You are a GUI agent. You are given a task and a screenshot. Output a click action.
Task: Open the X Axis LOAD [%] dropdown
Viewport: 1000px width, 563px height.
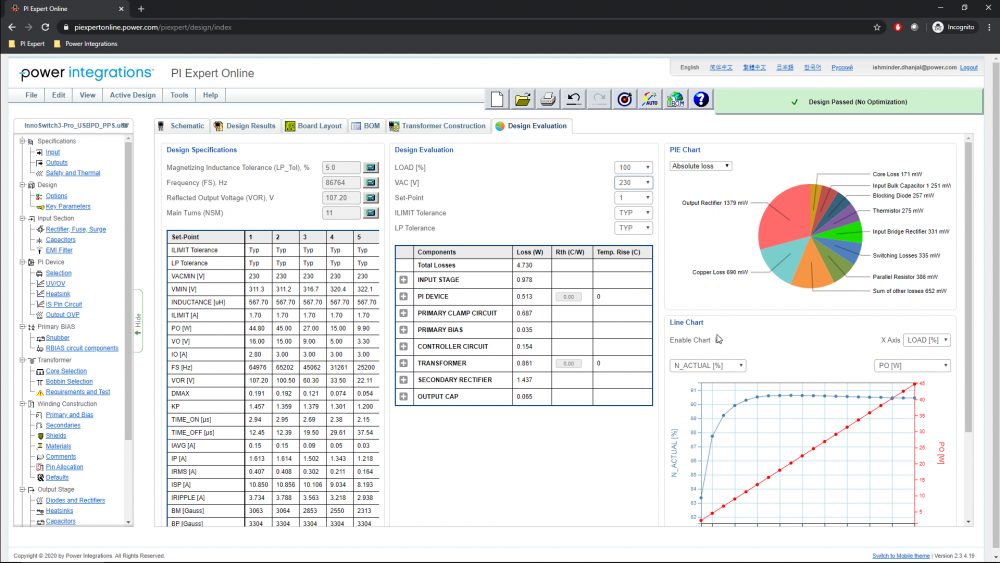927,340
